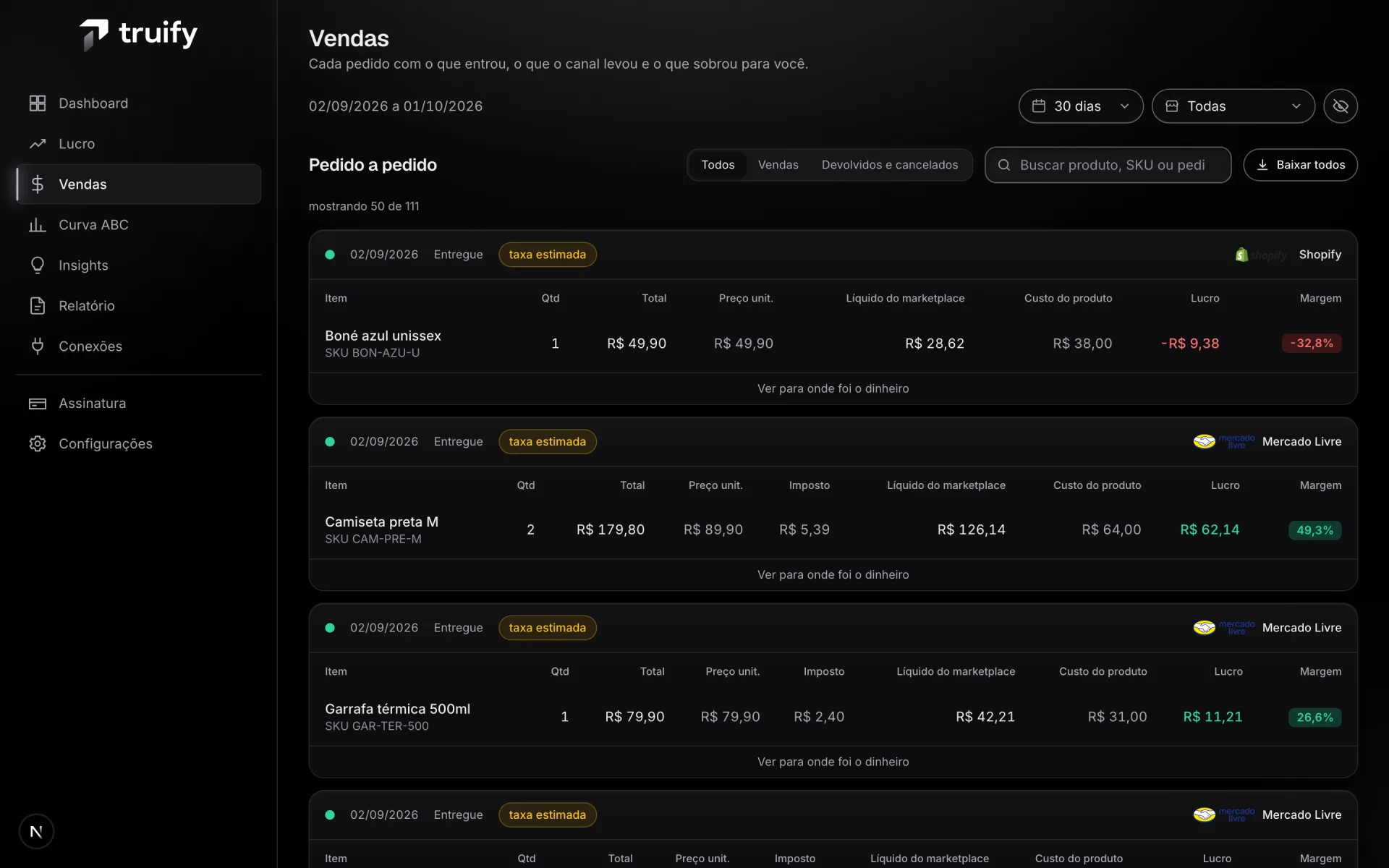Open Lucro page from sidebar

(x=138, y=144)
